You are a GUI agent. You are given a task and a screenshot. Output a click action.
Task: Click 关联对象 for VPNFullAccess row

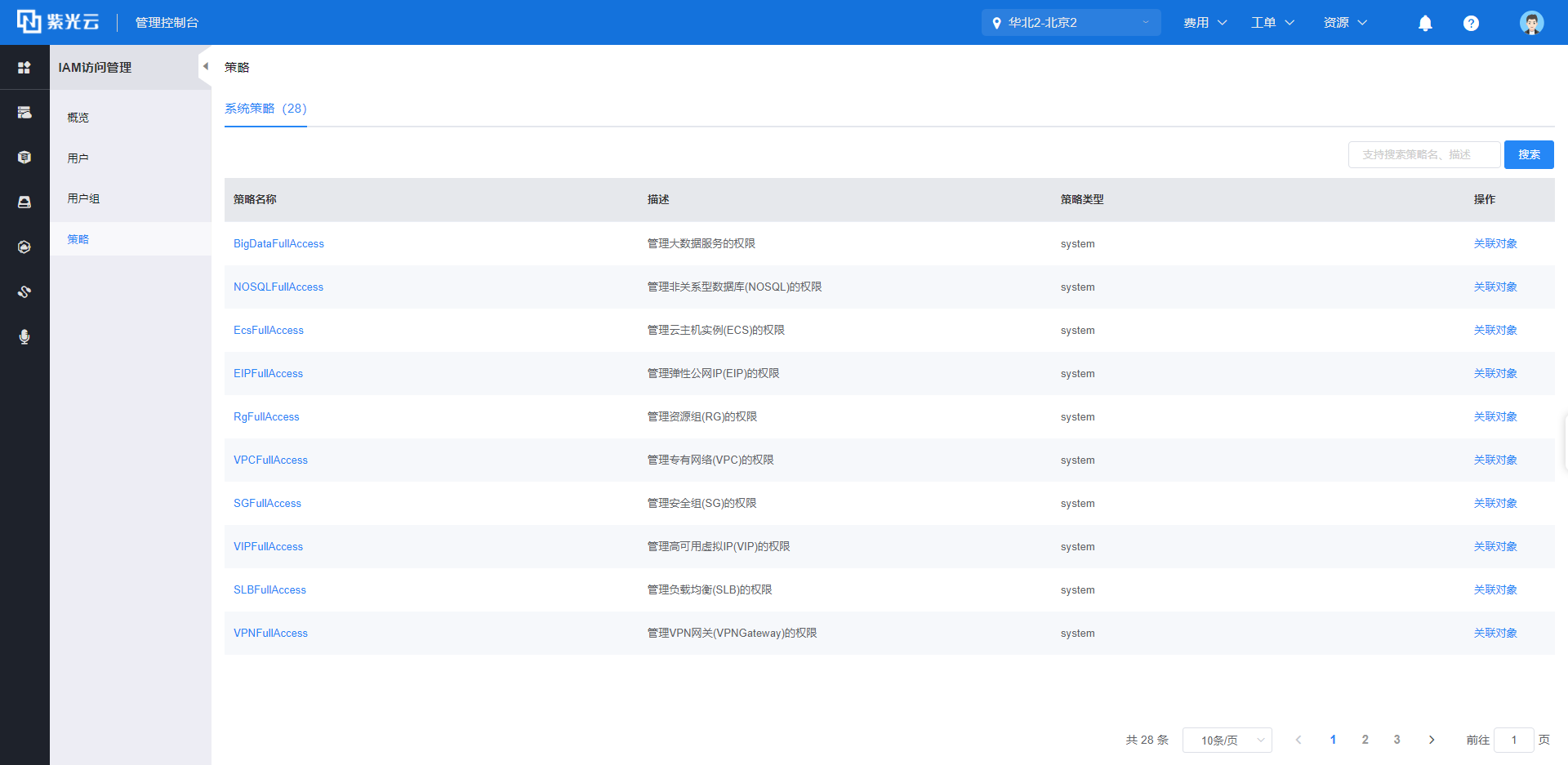click(1494, 633)
